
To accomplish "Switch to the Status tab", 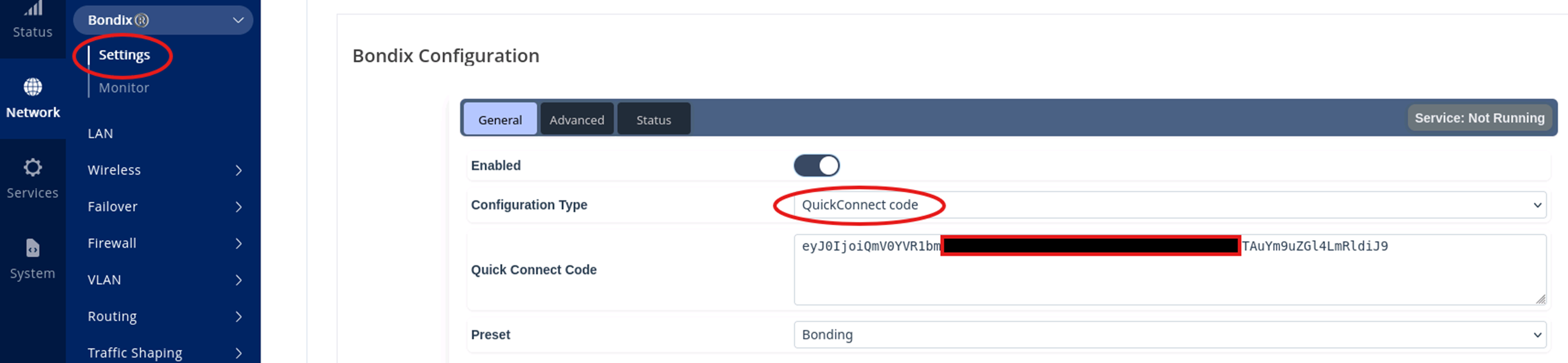I will (654, 119).
